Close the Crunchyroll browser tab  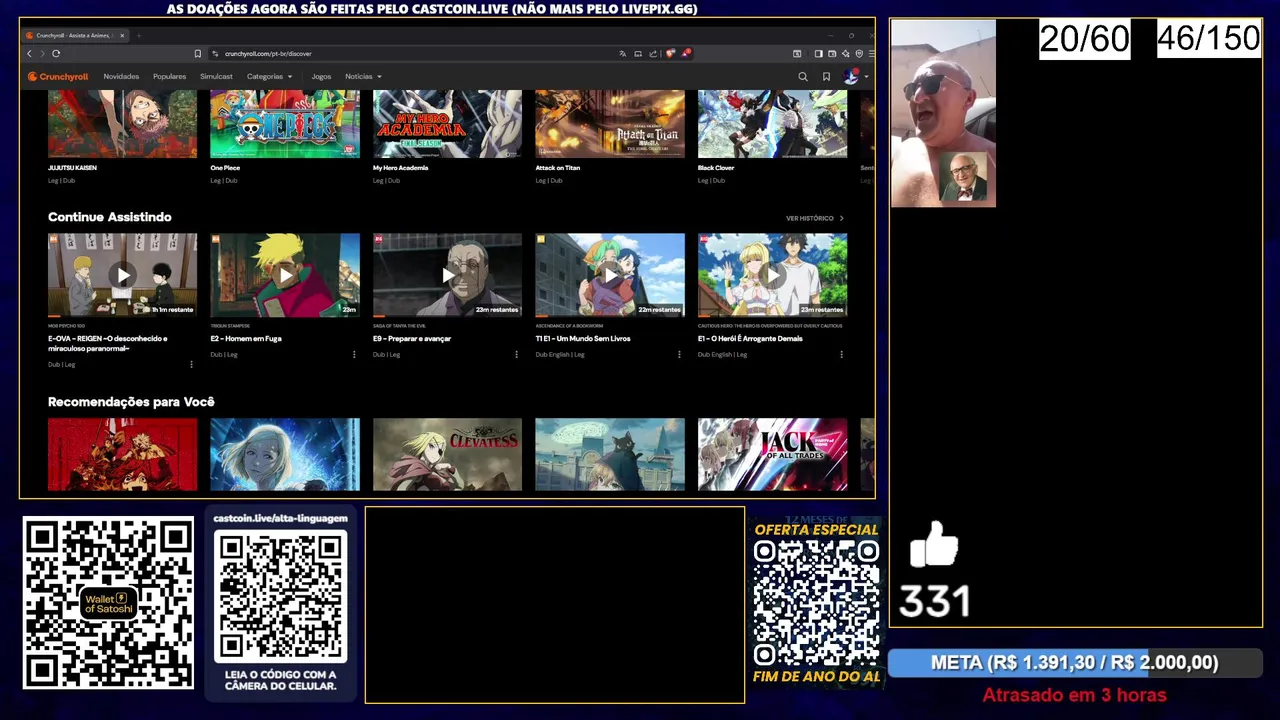click(122, 35)
